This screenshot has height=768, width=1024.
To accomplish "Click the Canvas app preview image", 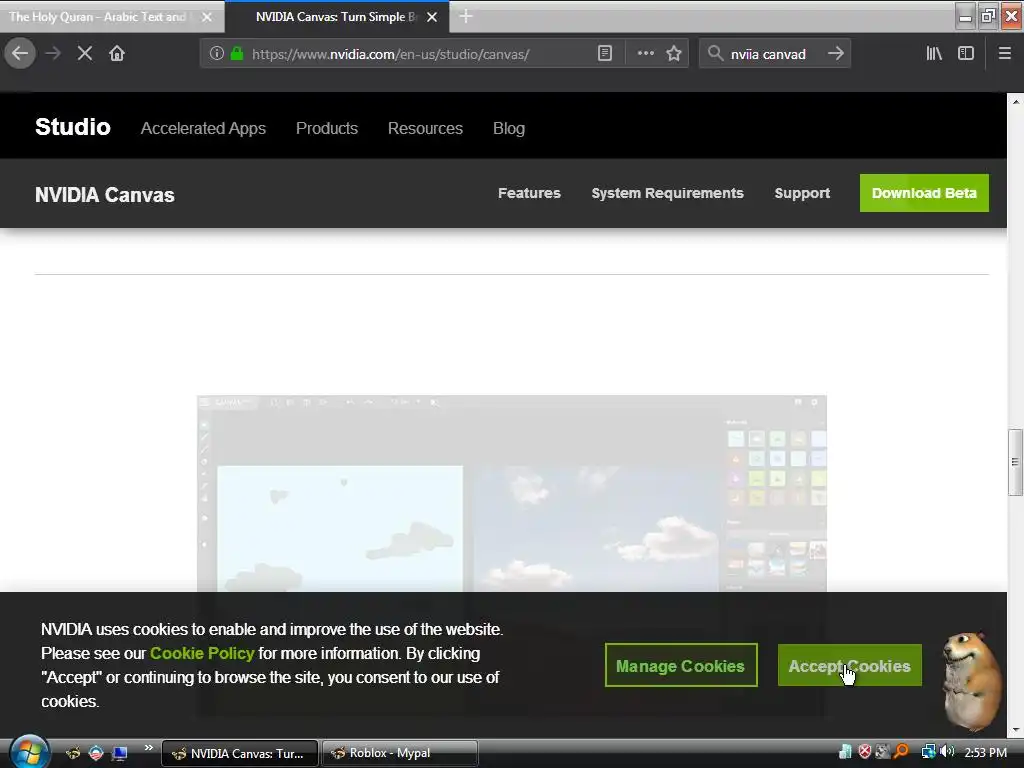I will coord(511,494).
